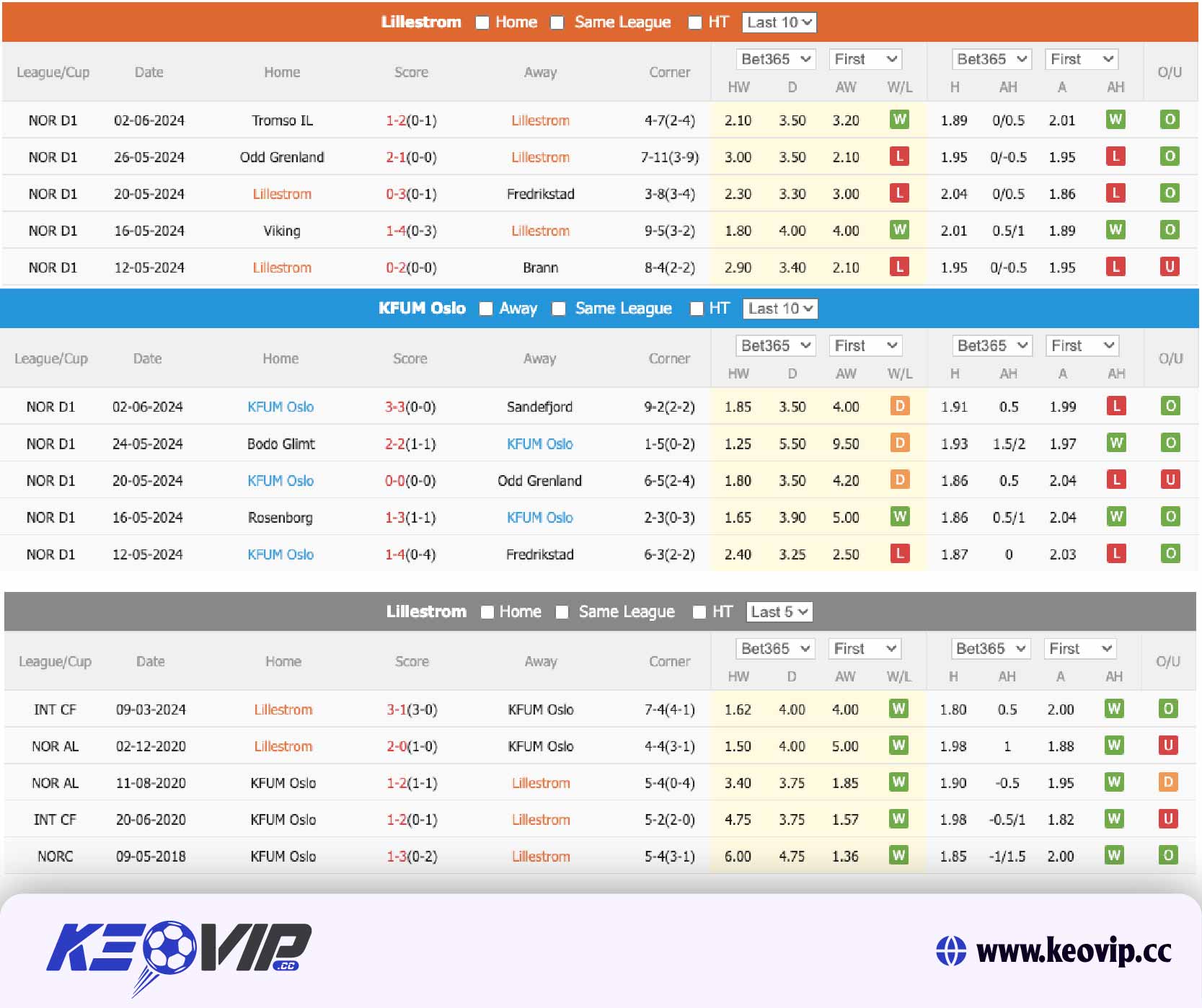
Task: Enable the Home checkbox in the orange Lillestrom header
Action: 482,22
